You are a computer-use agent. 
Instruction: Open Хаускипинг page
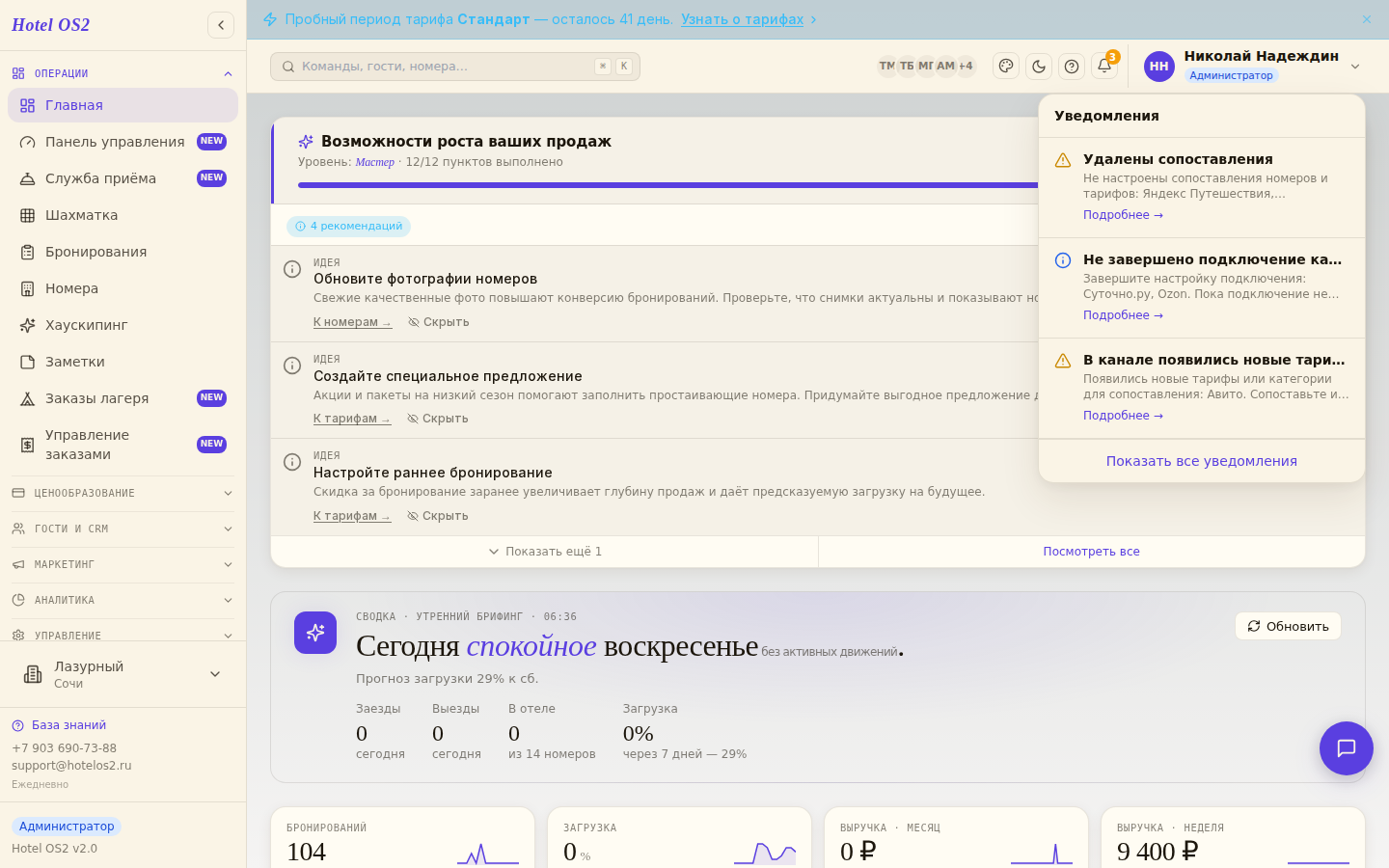pos(123,325)
